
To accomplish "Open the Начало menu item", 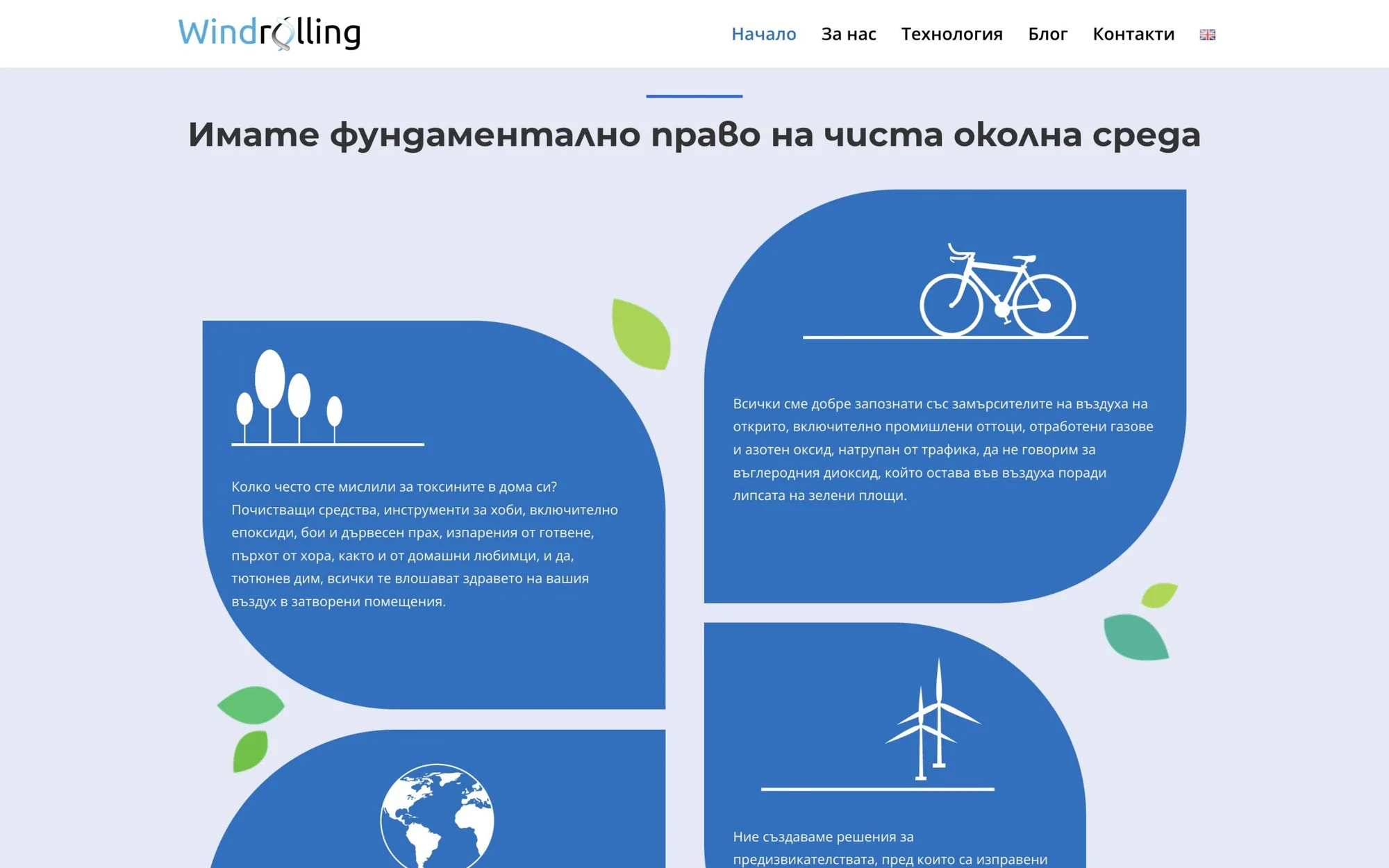I will point(763,34).
